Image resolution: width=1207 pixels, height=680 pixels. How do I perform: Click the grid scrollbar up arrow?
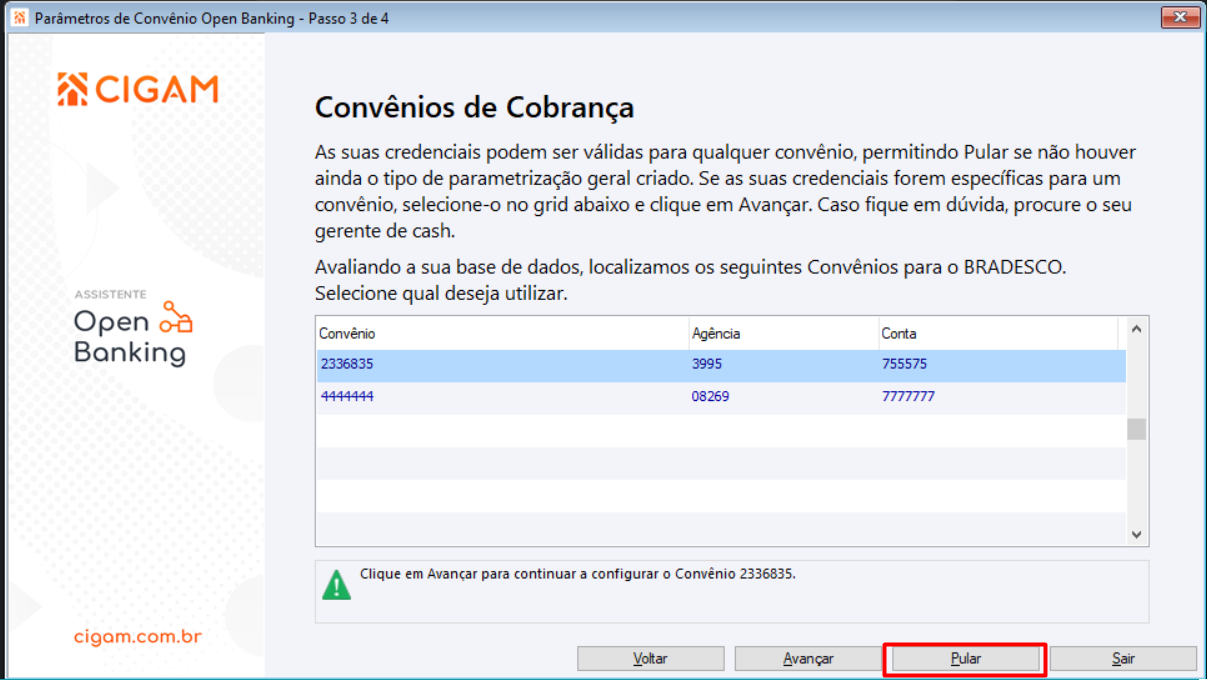[1136, 328]
